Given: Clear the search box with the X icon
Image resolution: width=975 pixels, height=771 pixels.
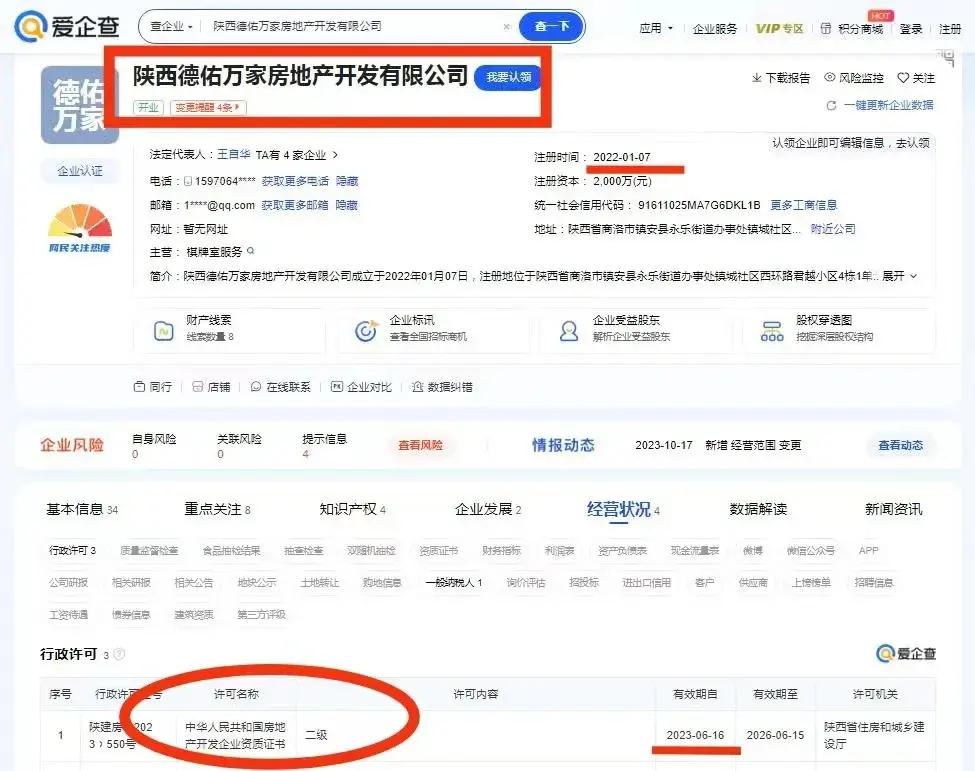Looking at the screenshot, I should point(507,26).
